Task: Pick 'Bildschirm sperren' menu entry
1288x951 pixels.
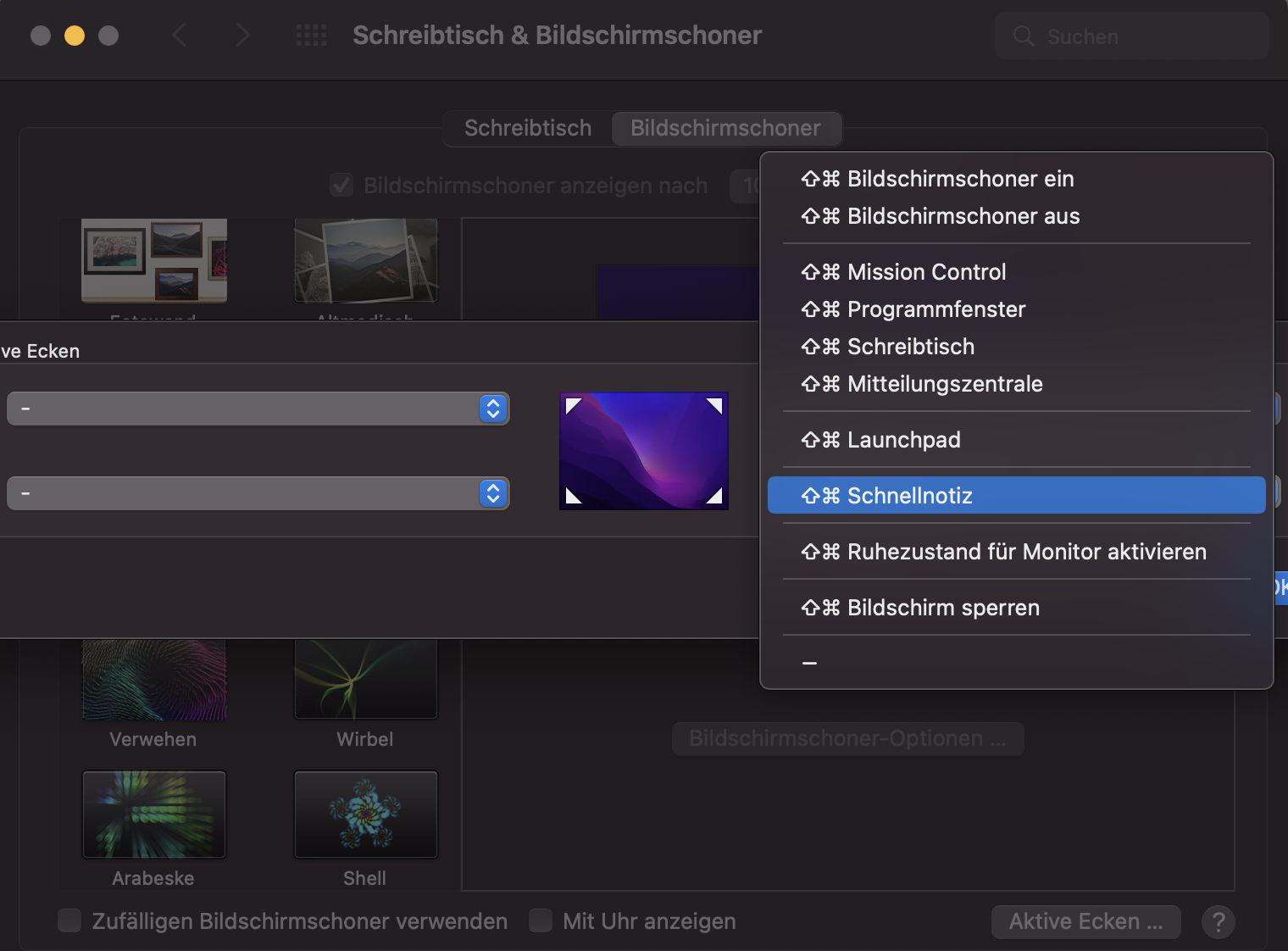Action: coord(942,608)
